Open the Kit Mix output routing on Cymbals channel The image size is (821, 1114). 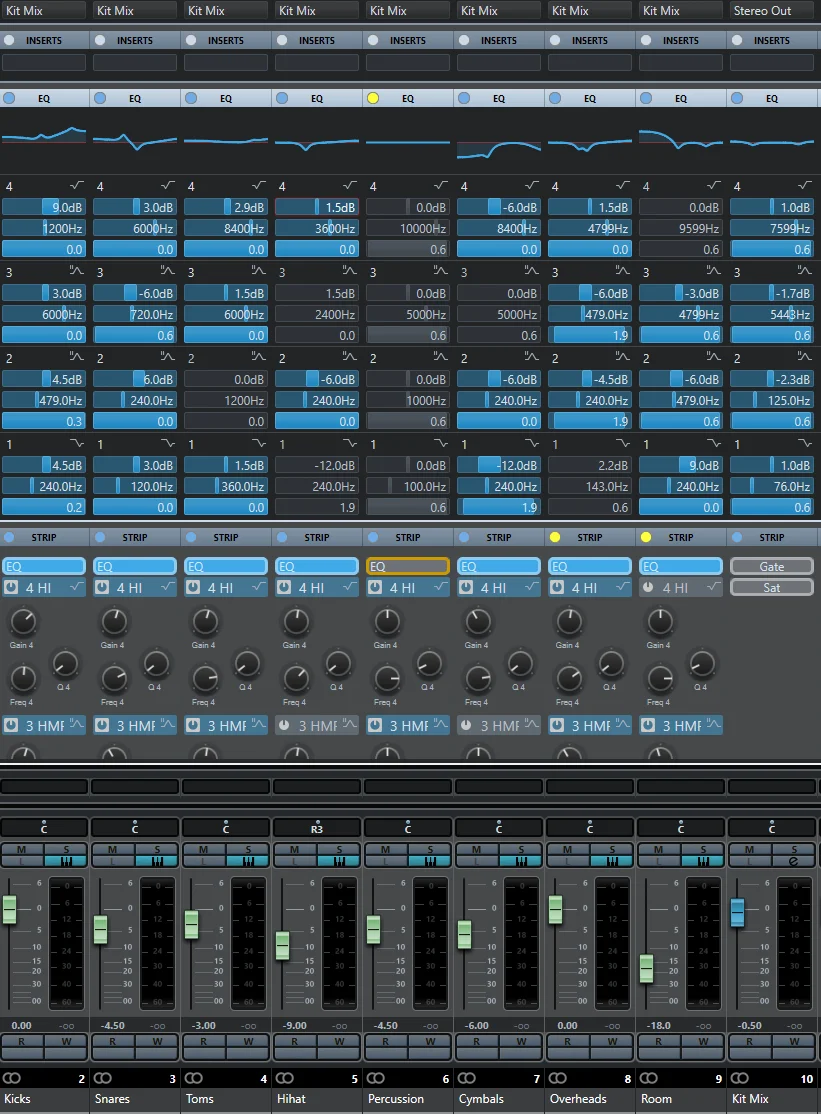point(499,10)
